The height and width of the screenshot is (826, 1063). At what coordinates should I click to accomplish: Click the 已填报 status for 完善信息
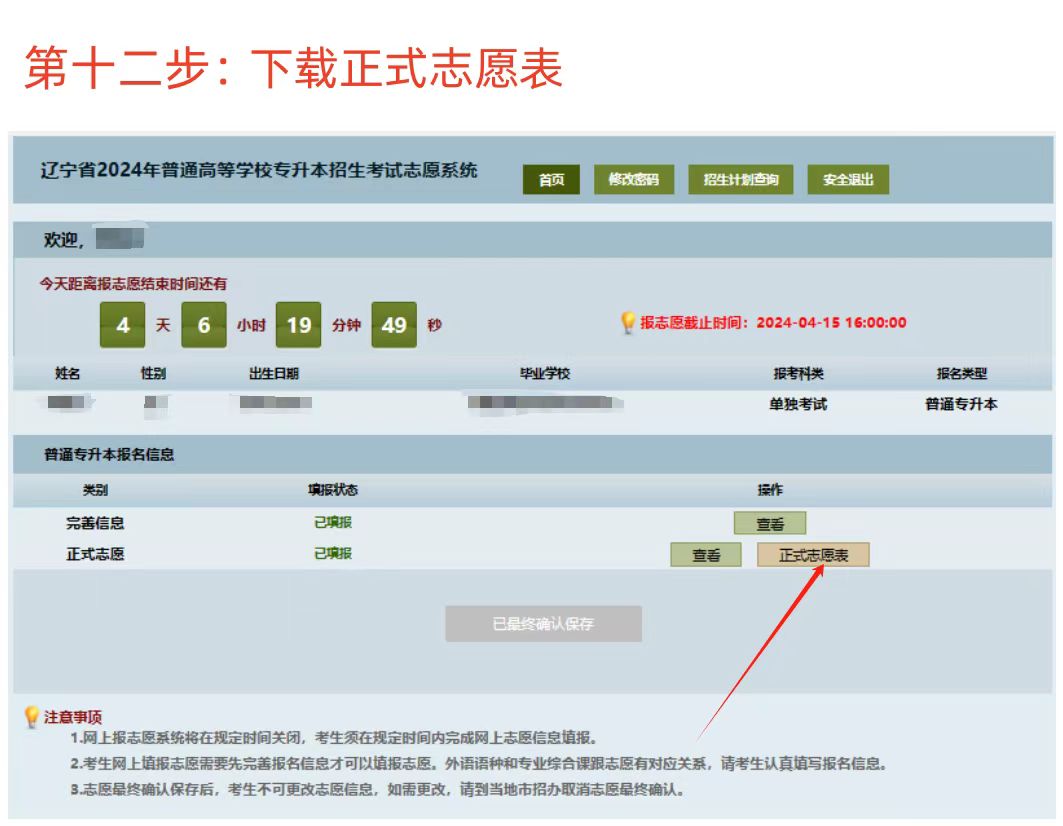coord(333,522)
